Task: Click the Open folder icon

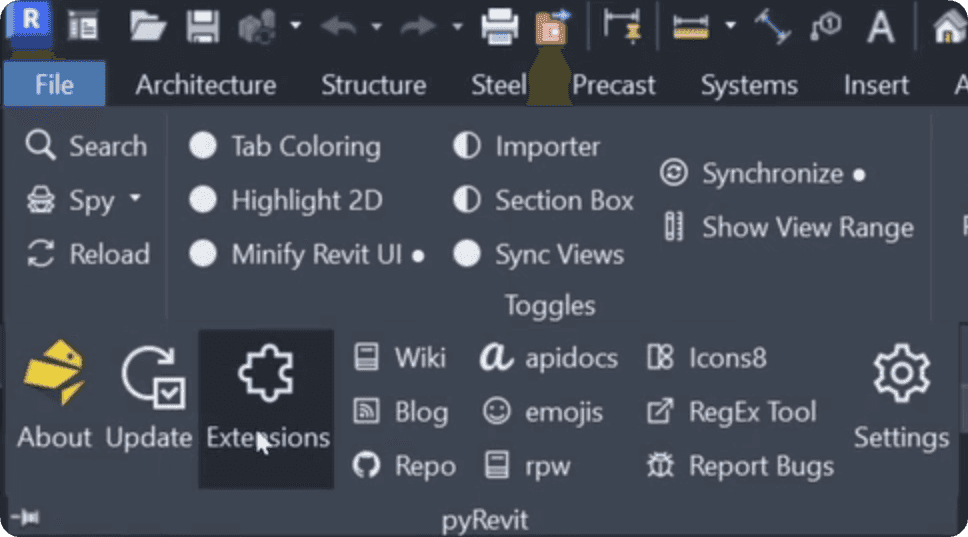Action: (x=148, y=27)
